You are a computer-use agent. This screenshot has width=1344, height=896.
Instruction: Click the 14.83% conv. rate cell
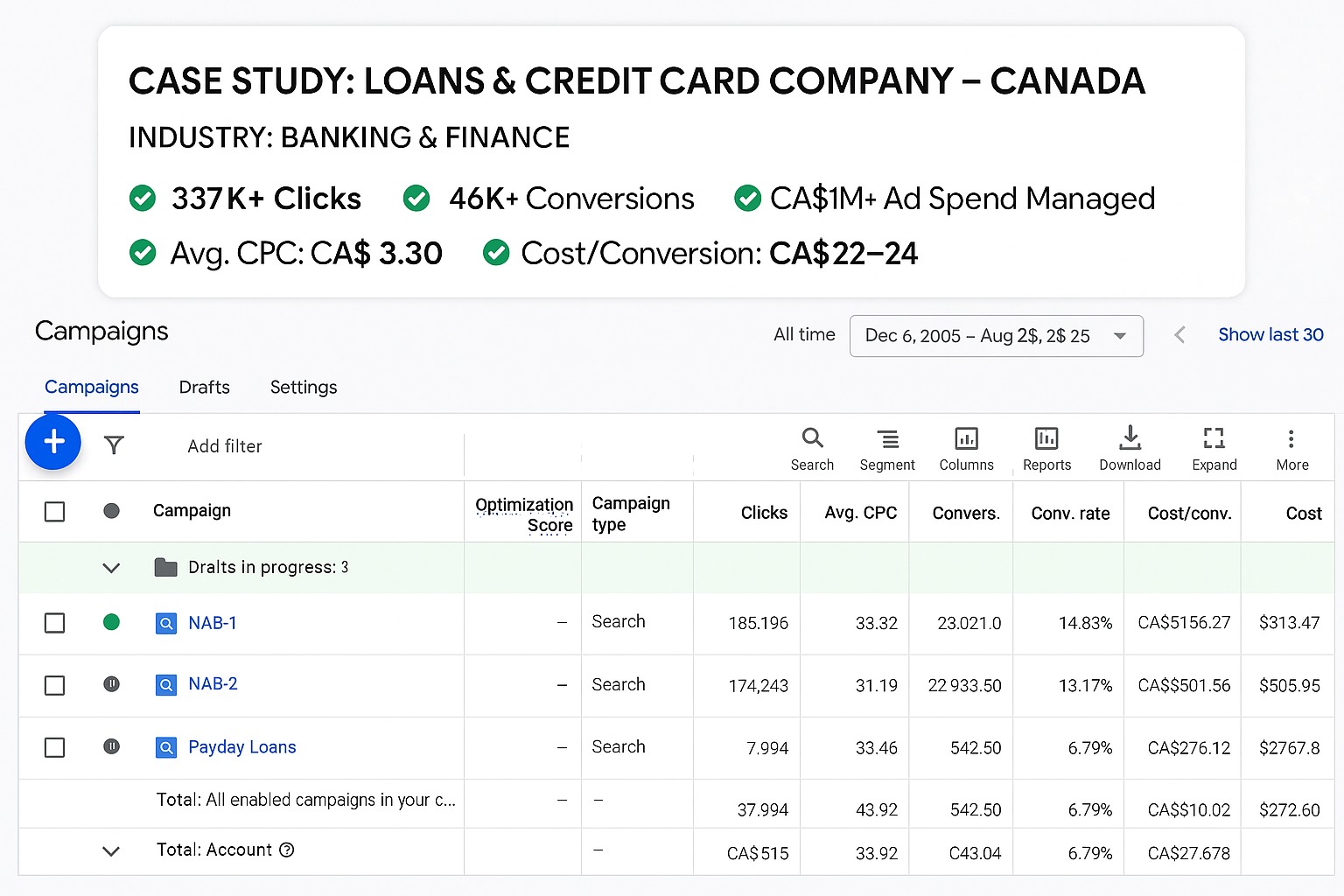(x=1085, y=623)
